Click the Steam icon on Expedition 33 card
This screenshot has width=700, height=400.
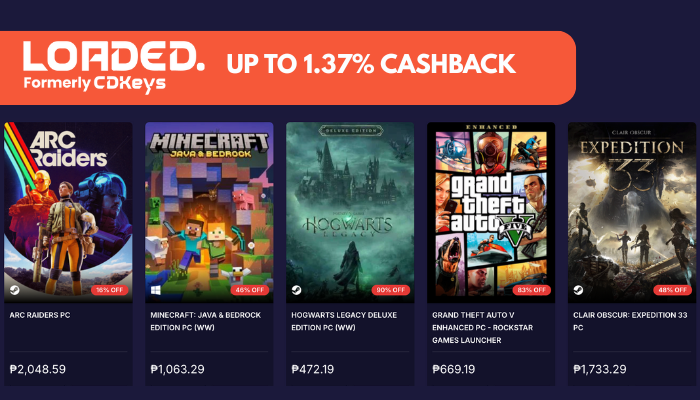pyautogui.click(x=579, y=290)
